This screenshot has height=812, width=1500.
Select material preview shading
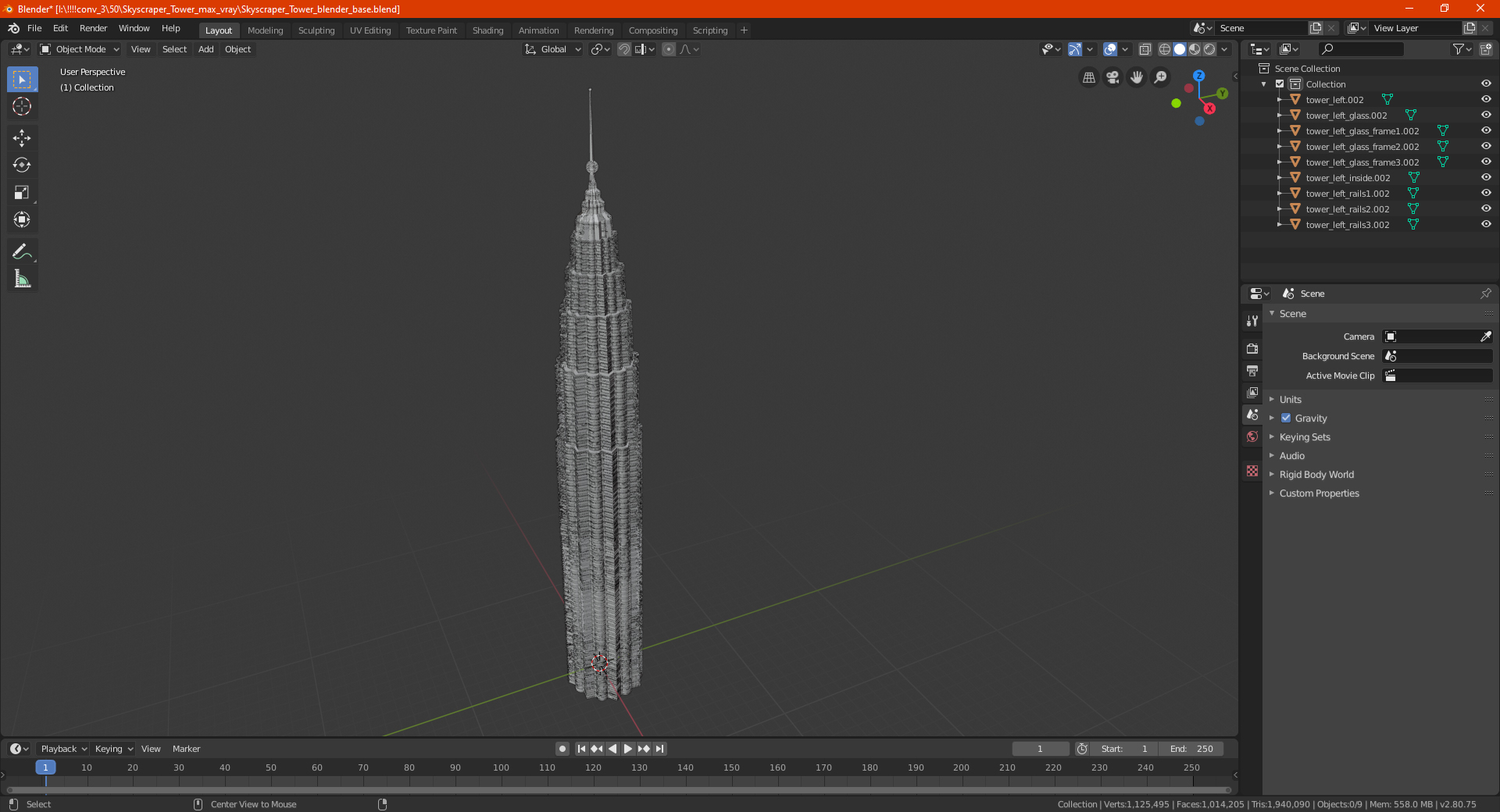(1195, 49)
